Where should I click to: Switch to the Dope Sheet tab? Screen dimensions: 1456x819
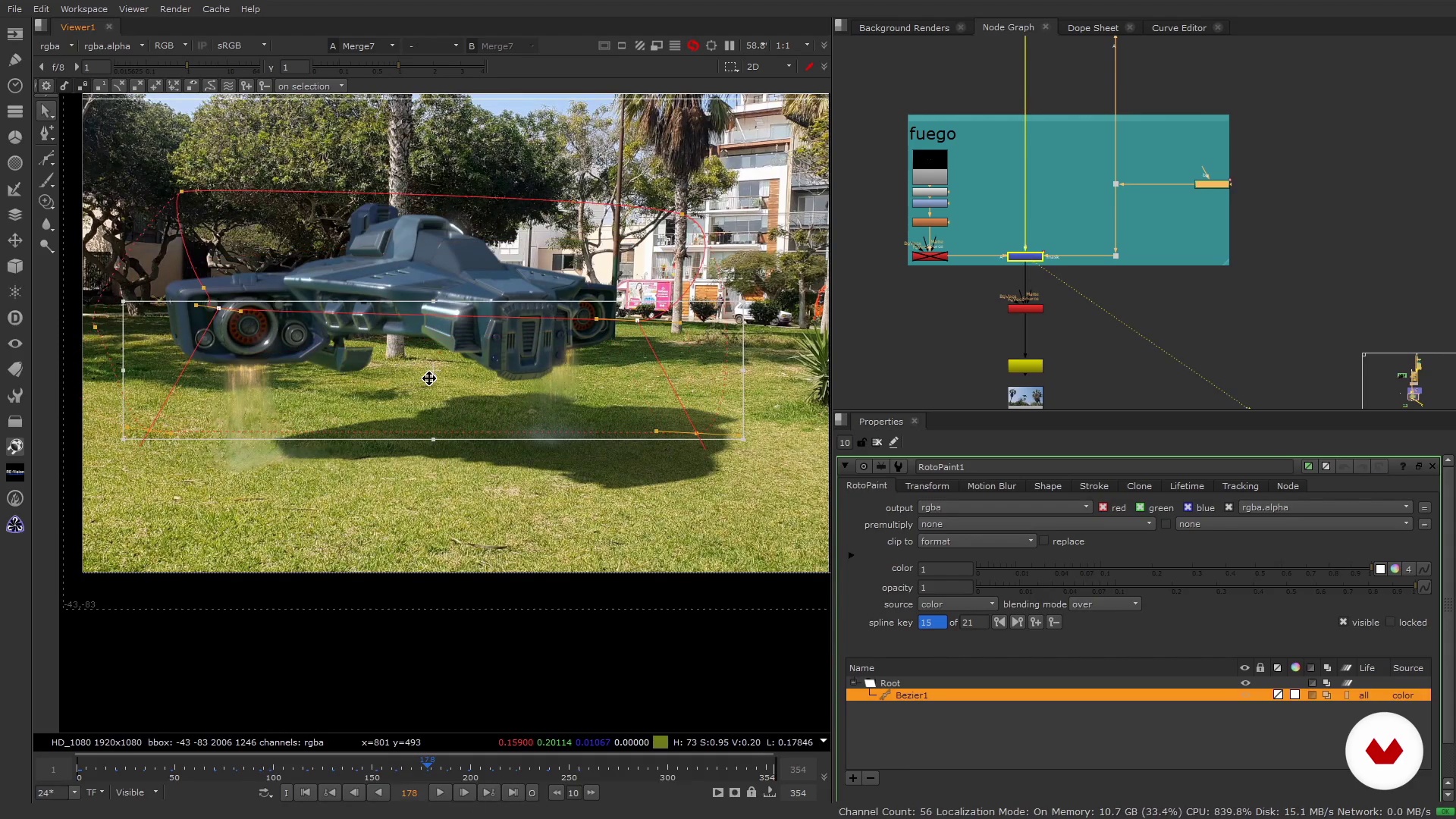(x=1092, y=27)
